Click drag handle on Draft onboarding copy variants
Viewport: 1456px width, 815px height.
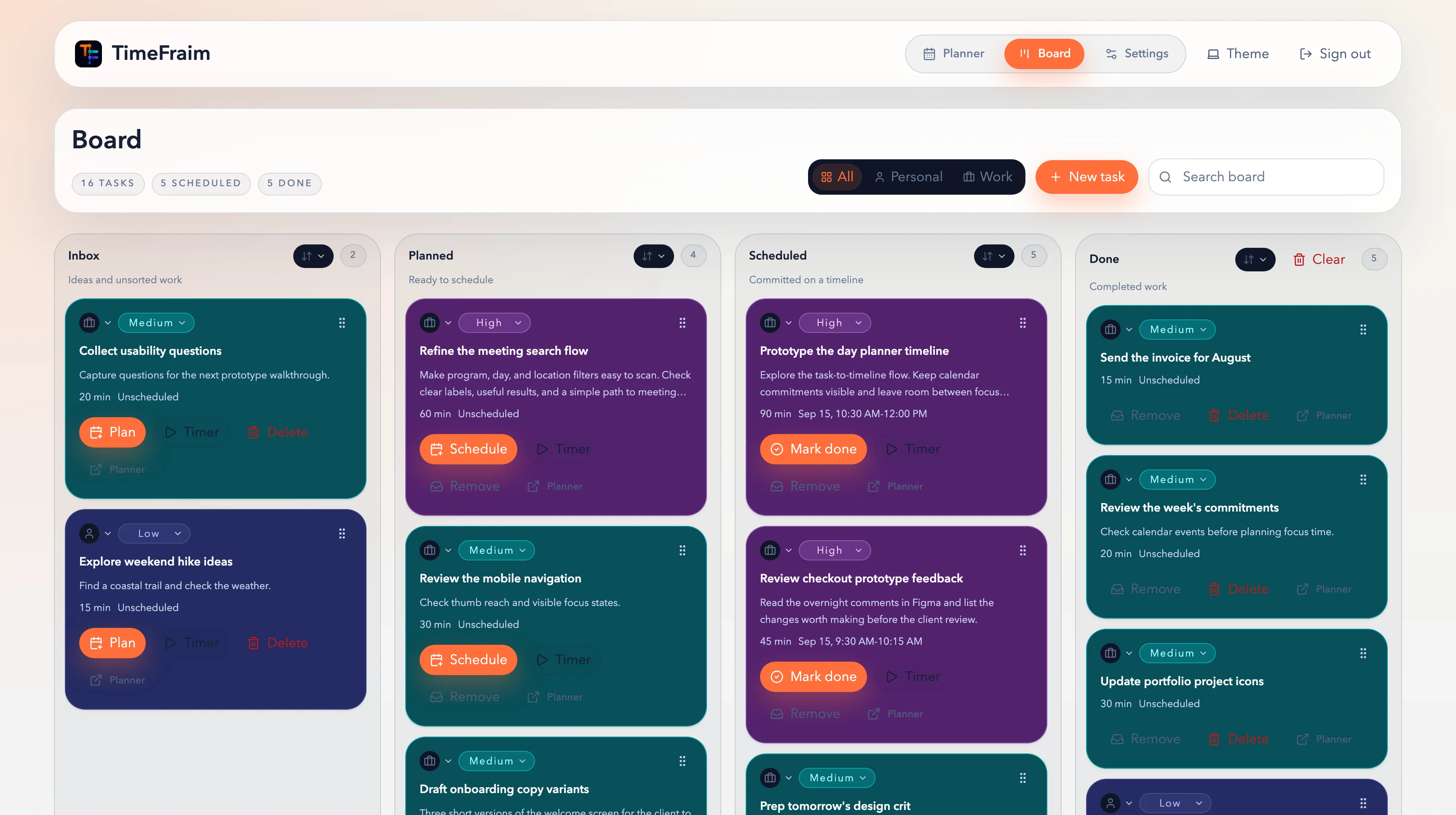(682, 761)
